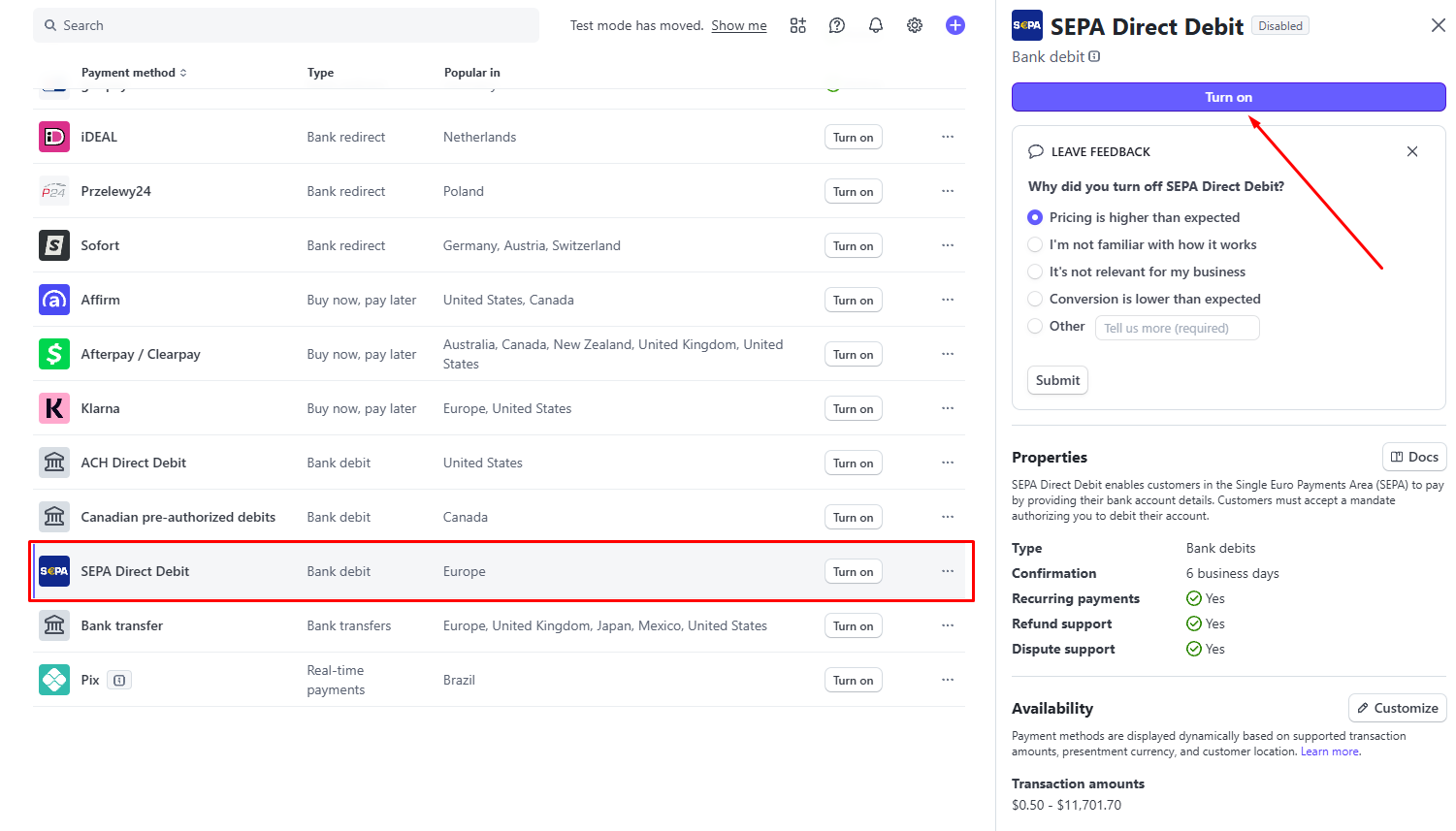Sort by Payment method column header
This screenshot has width=1456, height=831.
pyautogui.click(x=134, y=73)
